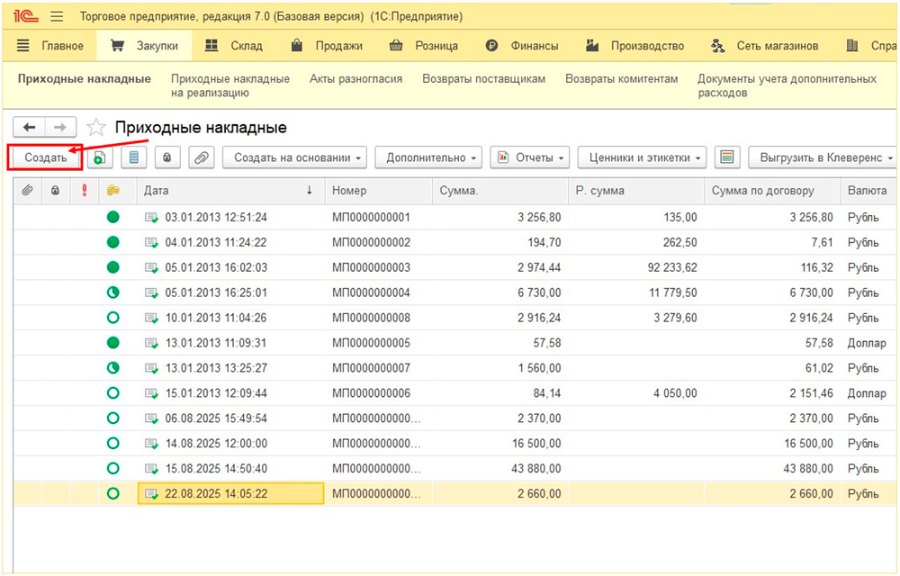Image resolution: width=900 pixels, height=576 pixels.
Task: Sort by the Номер column header
Action: click(379, 190)
